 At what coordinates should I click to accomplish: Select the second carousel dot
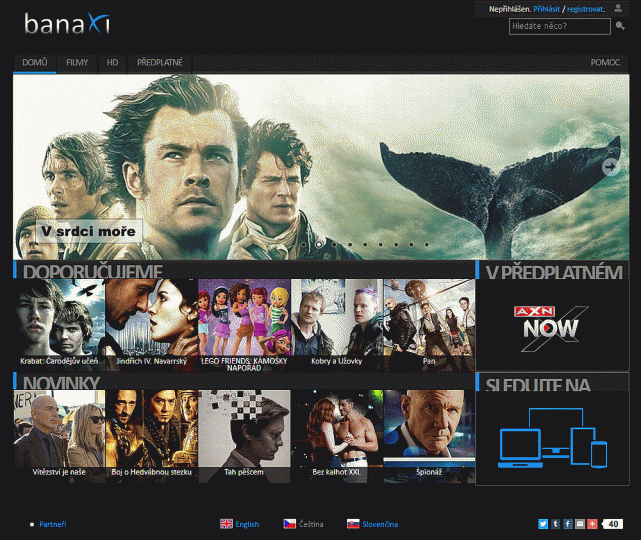click(x=319, y=244)
